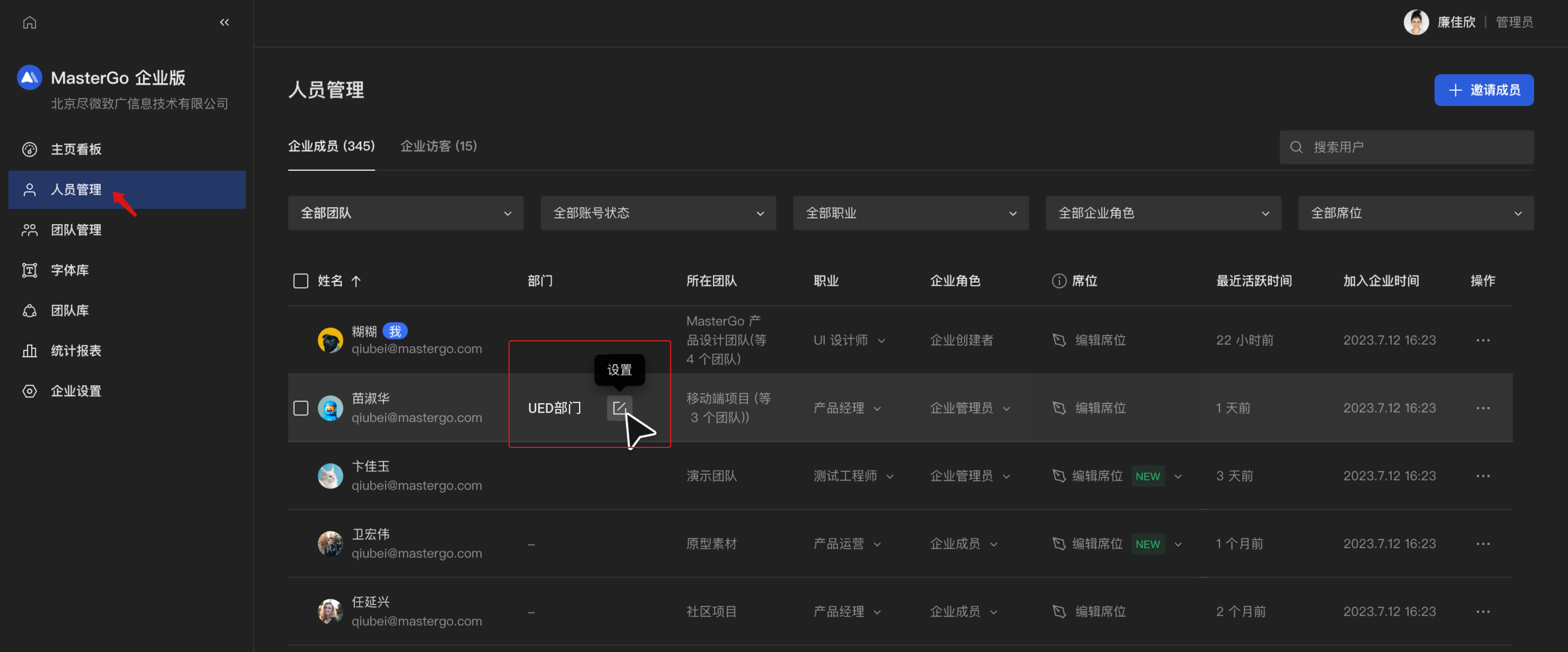Sort by 姓名 using arrow icon
The width and height of the screenshot is (1568, 652).
coord(356,281)
